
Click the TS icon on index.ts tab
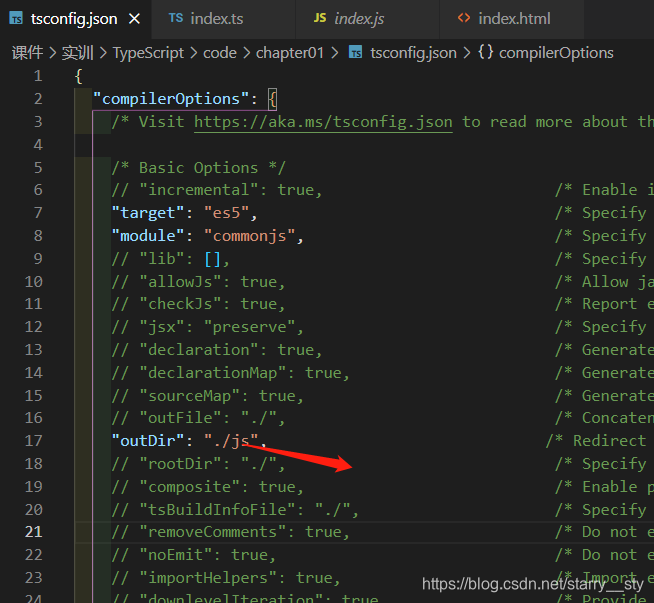(176, 18)
